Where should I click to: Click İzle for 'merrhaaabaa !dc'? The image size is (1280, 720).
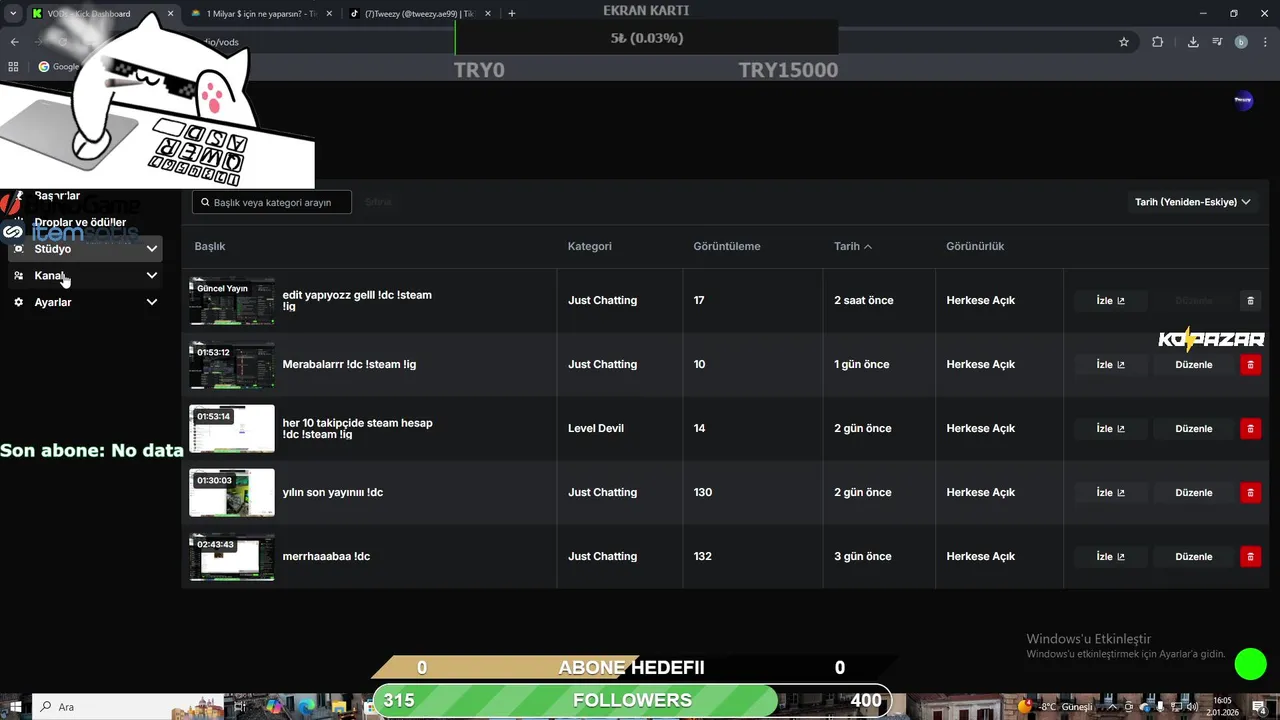[x=1110, y=557]
